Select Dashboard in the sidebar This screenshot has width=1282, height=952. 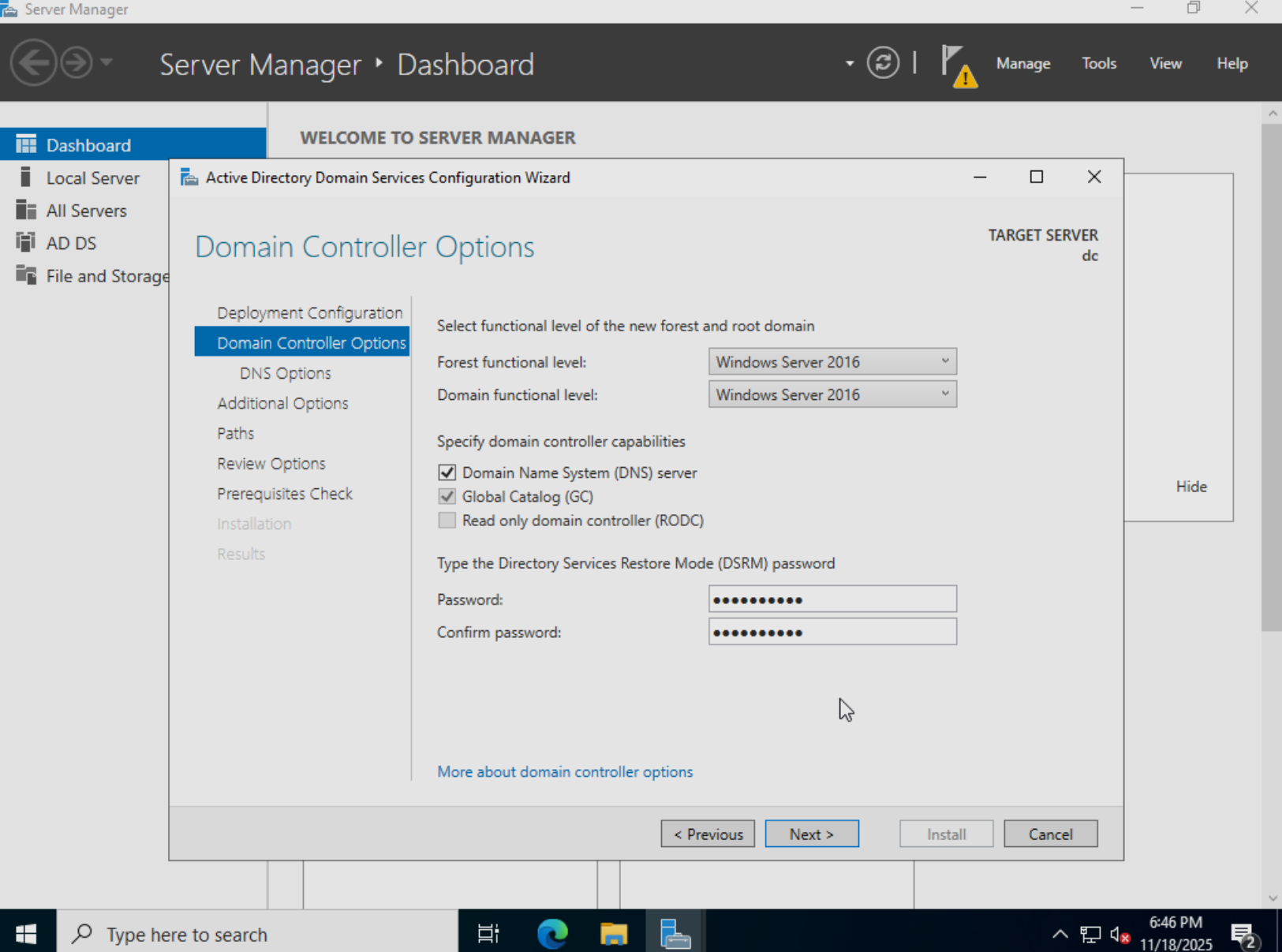click(x=133, y=144)
